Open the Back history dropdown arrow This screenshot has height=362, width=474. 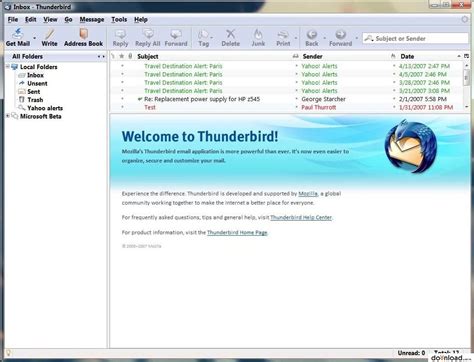(325, 38)
